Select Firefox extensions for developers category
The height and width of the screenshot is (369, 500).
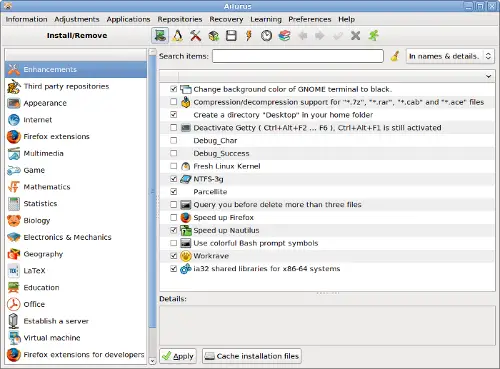(76, 355)
